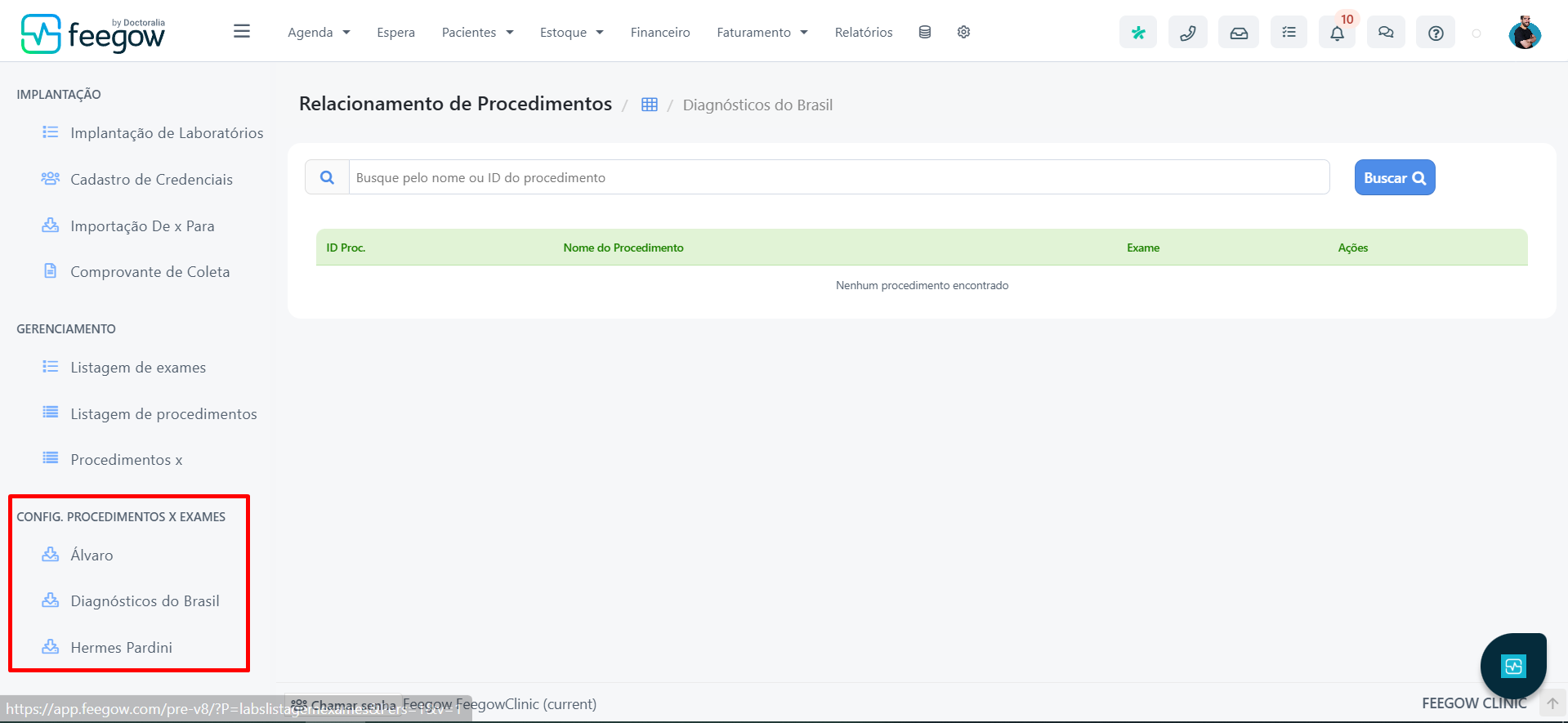Click the Hermes Pardini import icon
Image resolution: width=1568 pixels, height=723 pixels.
[51, 646]
